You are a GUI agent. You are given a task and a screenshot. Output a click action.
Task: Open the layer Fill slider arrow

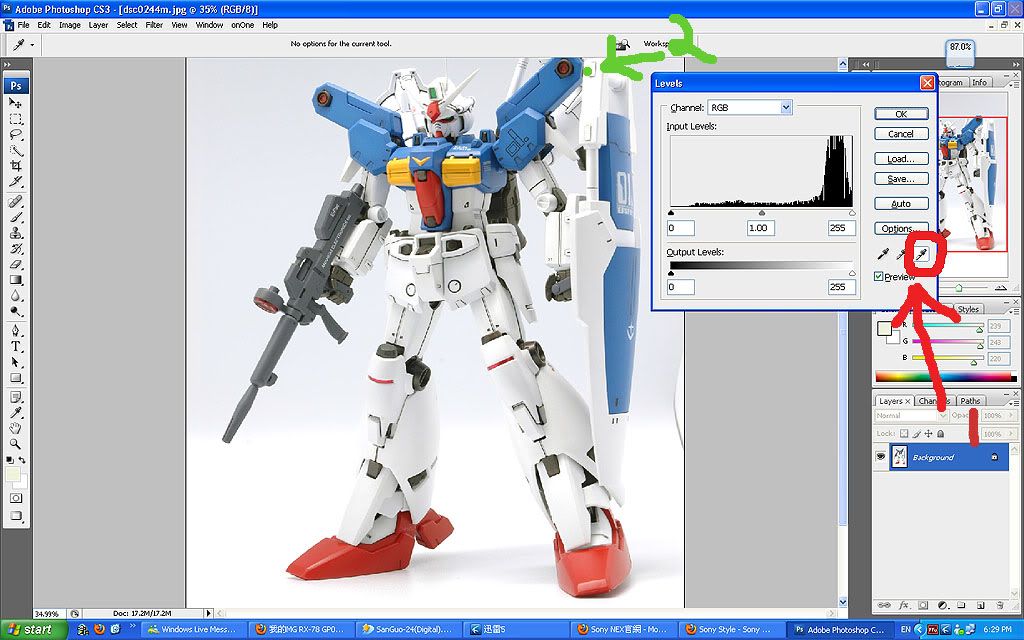(x=1011, y=434)
